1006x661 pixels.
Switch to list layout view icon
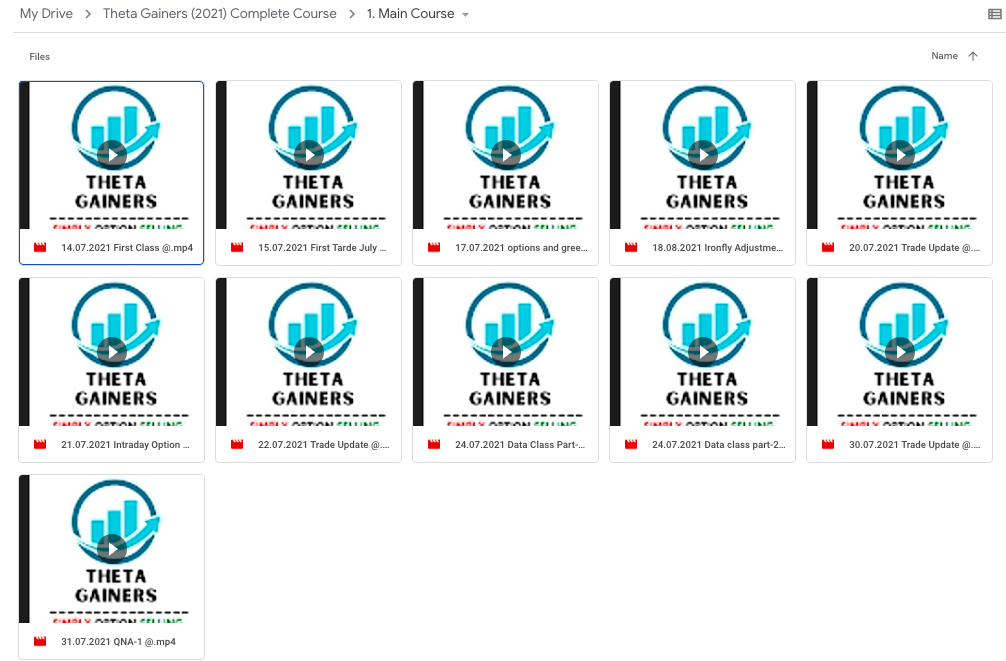coord(994,14)
